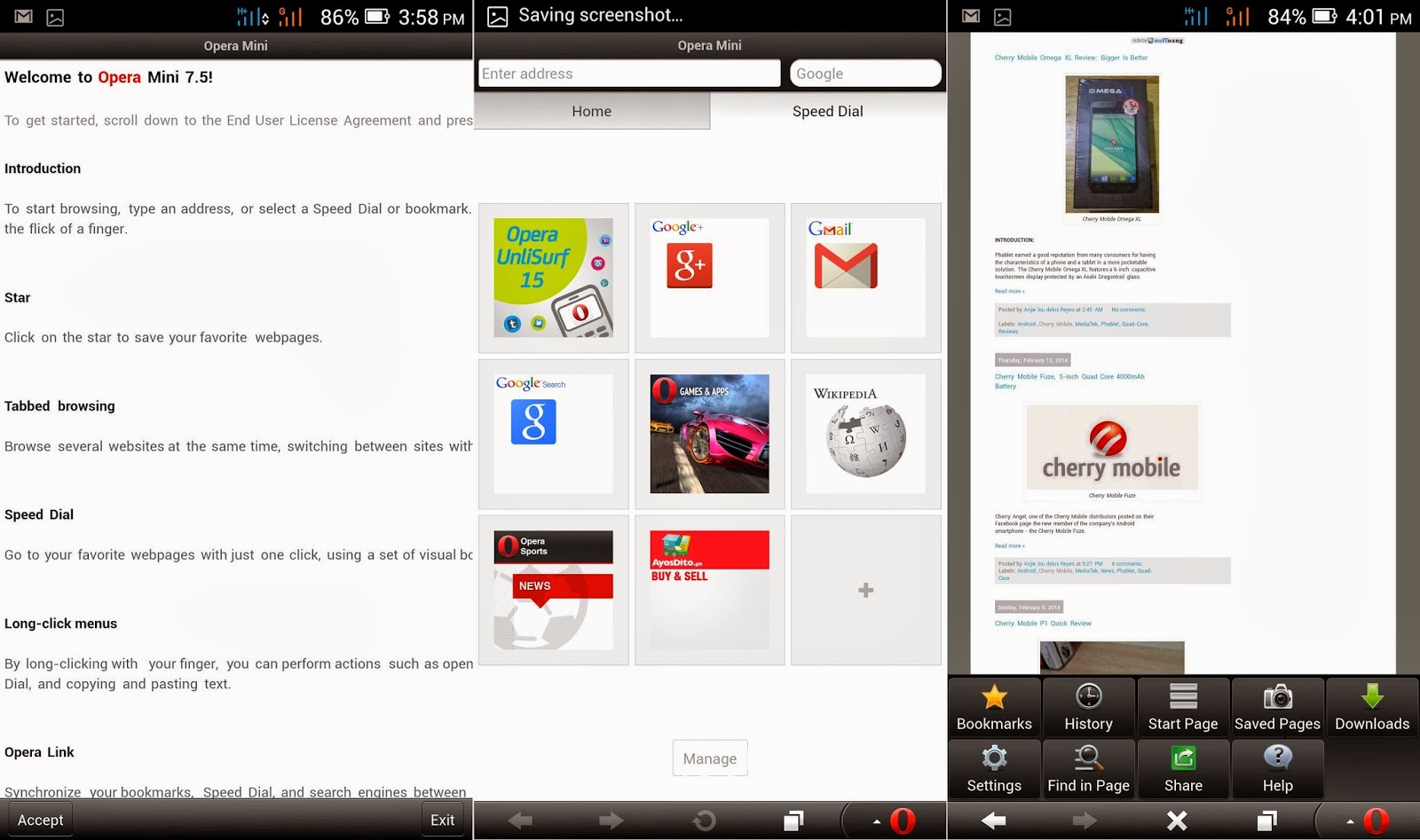Tap battery indicator in right status bar

tap(1324, 16)
